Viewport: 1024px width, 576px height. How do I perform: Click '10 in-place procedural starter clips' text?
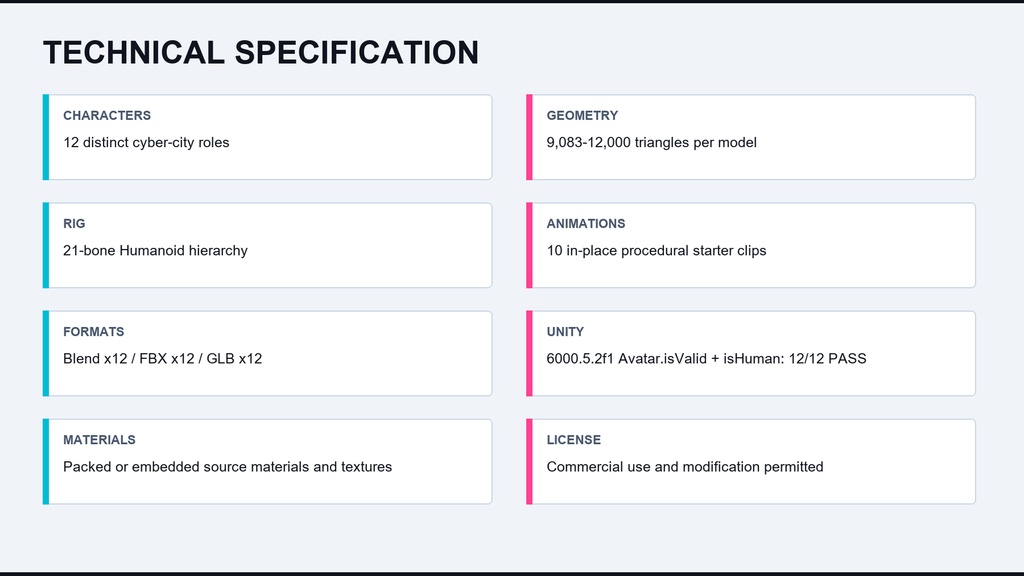click(x=656, y=251)
